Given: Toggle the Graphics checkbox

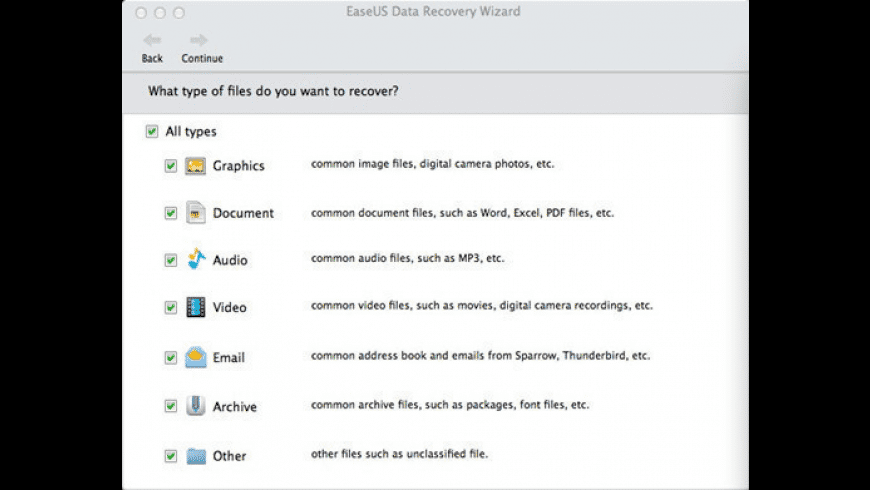Looking at the screenshot, I should coord(170,166).
